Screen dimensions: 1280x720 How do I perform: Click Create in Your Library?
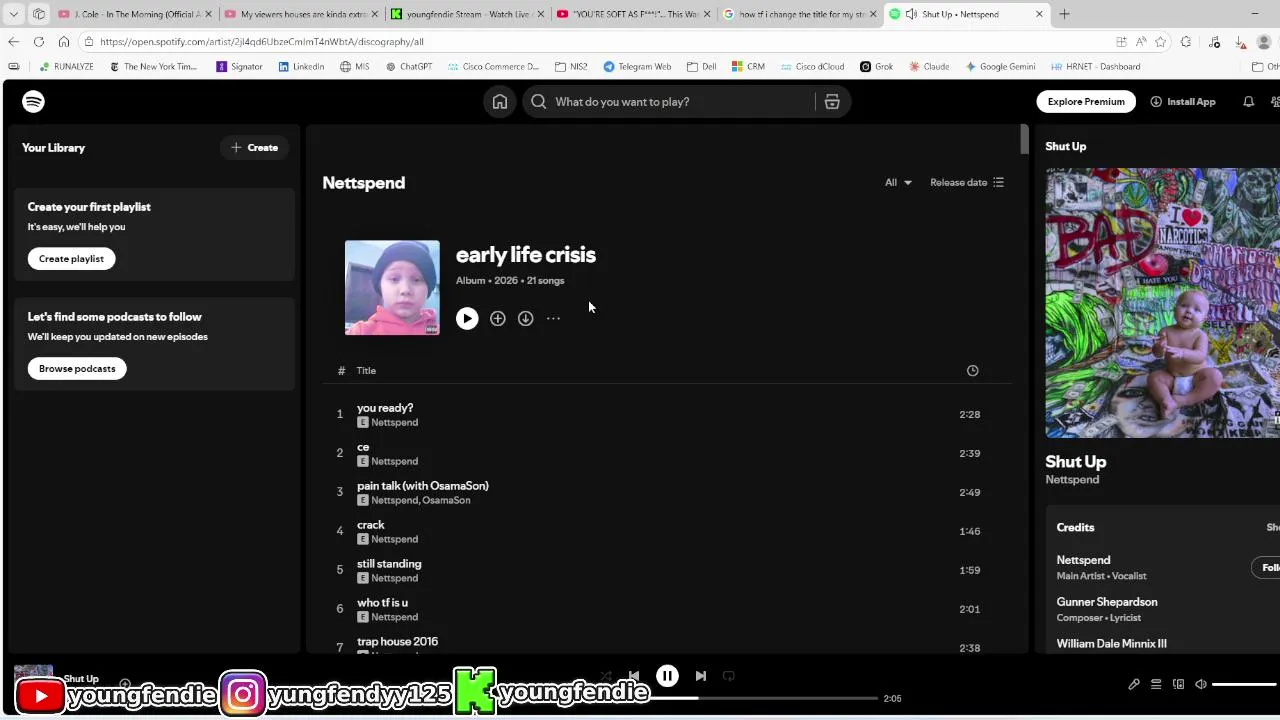[254, 147]
